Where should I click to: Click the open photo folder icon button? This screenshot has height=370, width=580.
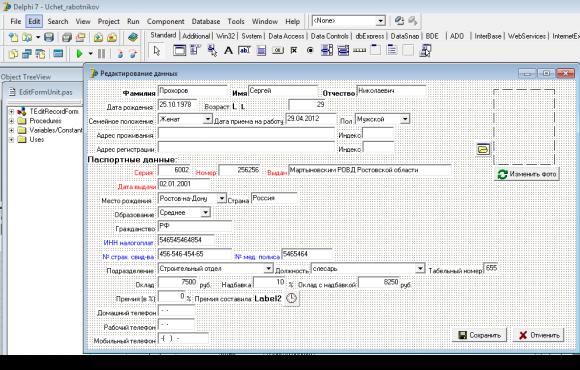(x=483, y=149)
